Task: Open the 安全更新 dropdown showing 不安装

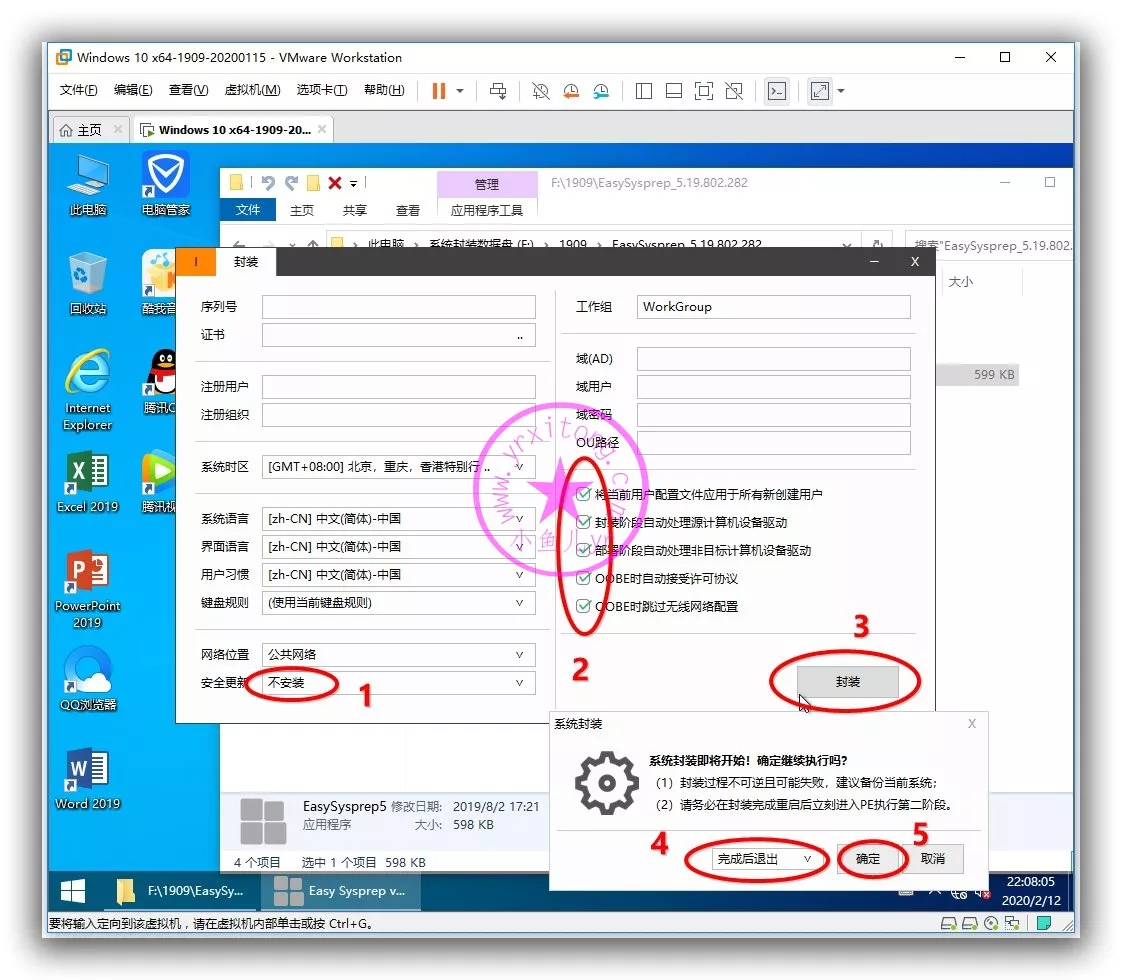Action: [x=396, y=682]
